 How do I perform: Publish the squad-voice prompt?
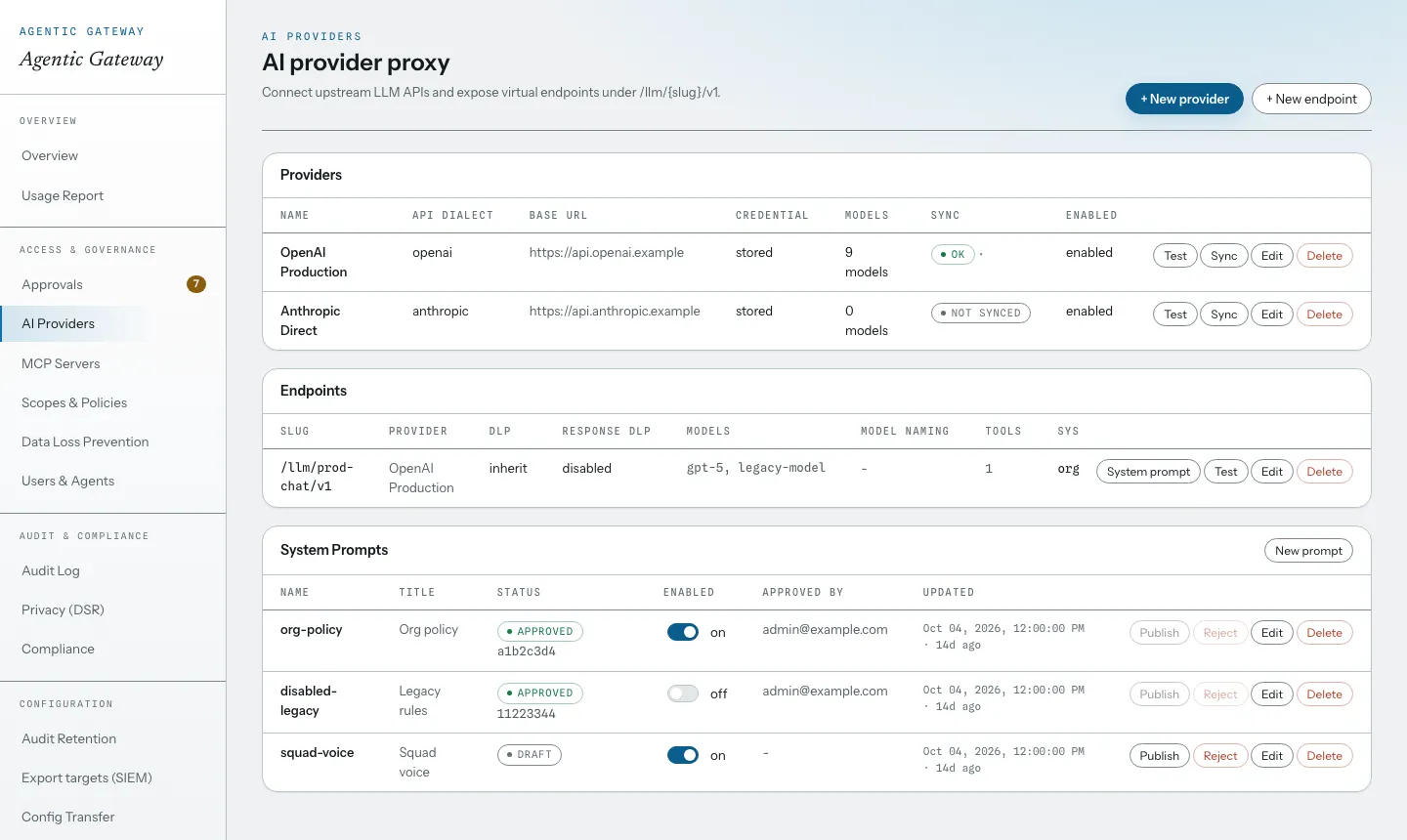pyautogui.click(x=1160, y=756)
